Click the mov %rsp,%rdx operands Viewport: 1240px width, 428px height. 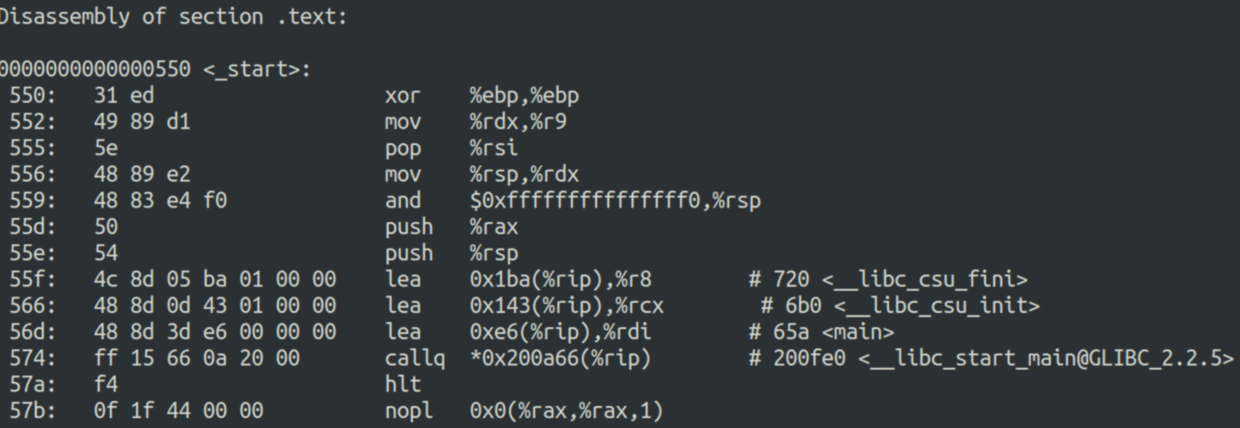[525, 175]
